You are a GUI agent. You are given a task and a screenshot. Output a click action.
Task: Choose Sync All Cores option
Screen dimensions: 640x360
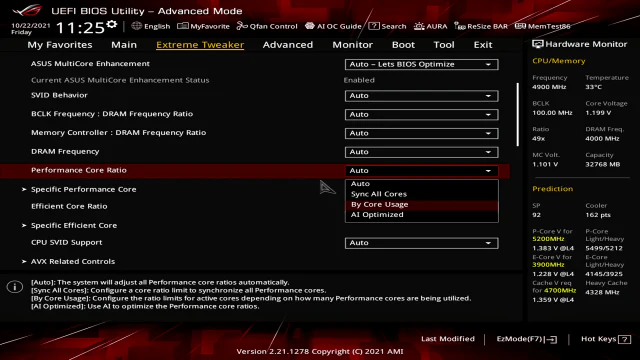click(x=422, y=194)
